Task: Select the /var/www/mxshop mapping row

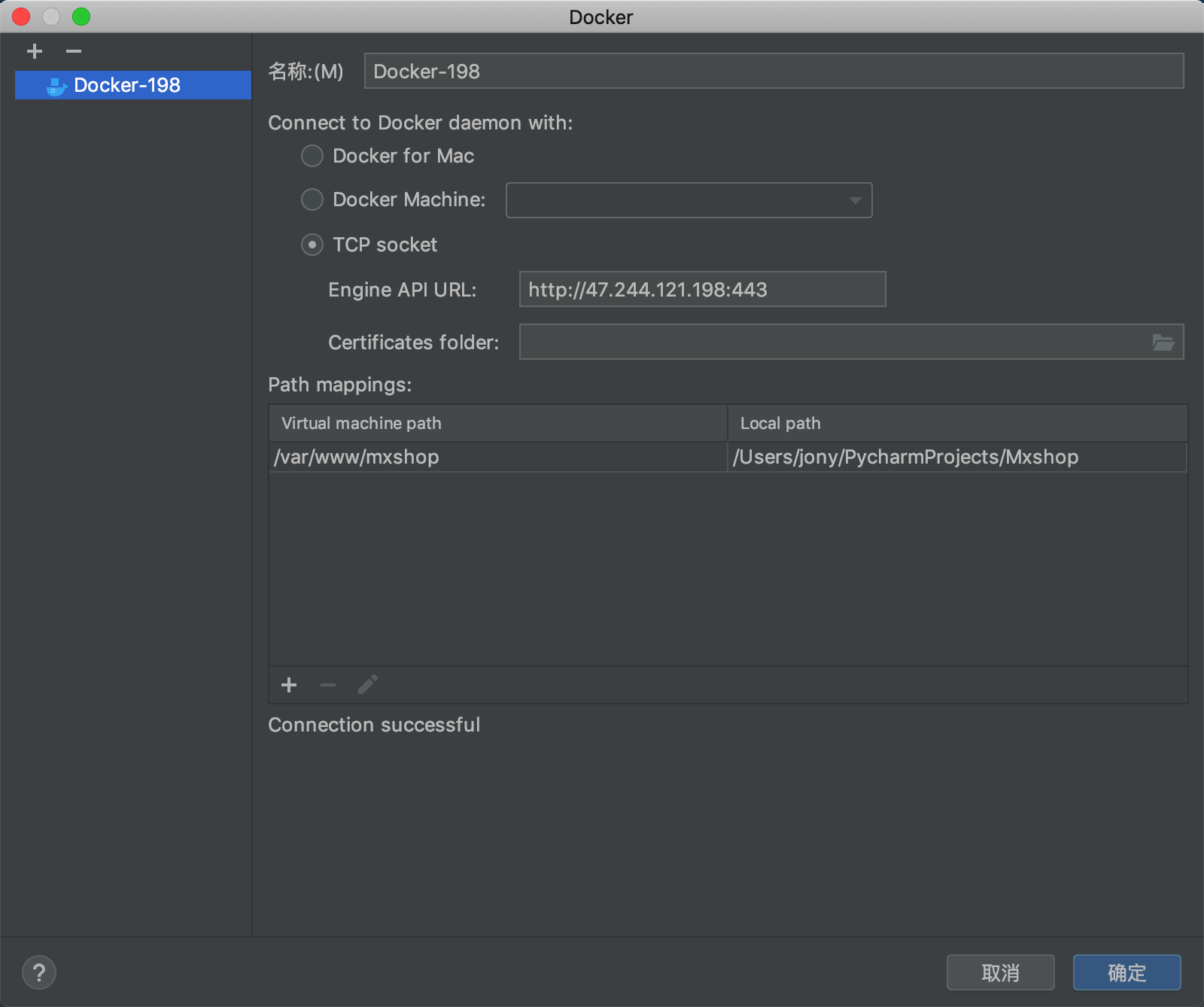Action: point(497,457)
